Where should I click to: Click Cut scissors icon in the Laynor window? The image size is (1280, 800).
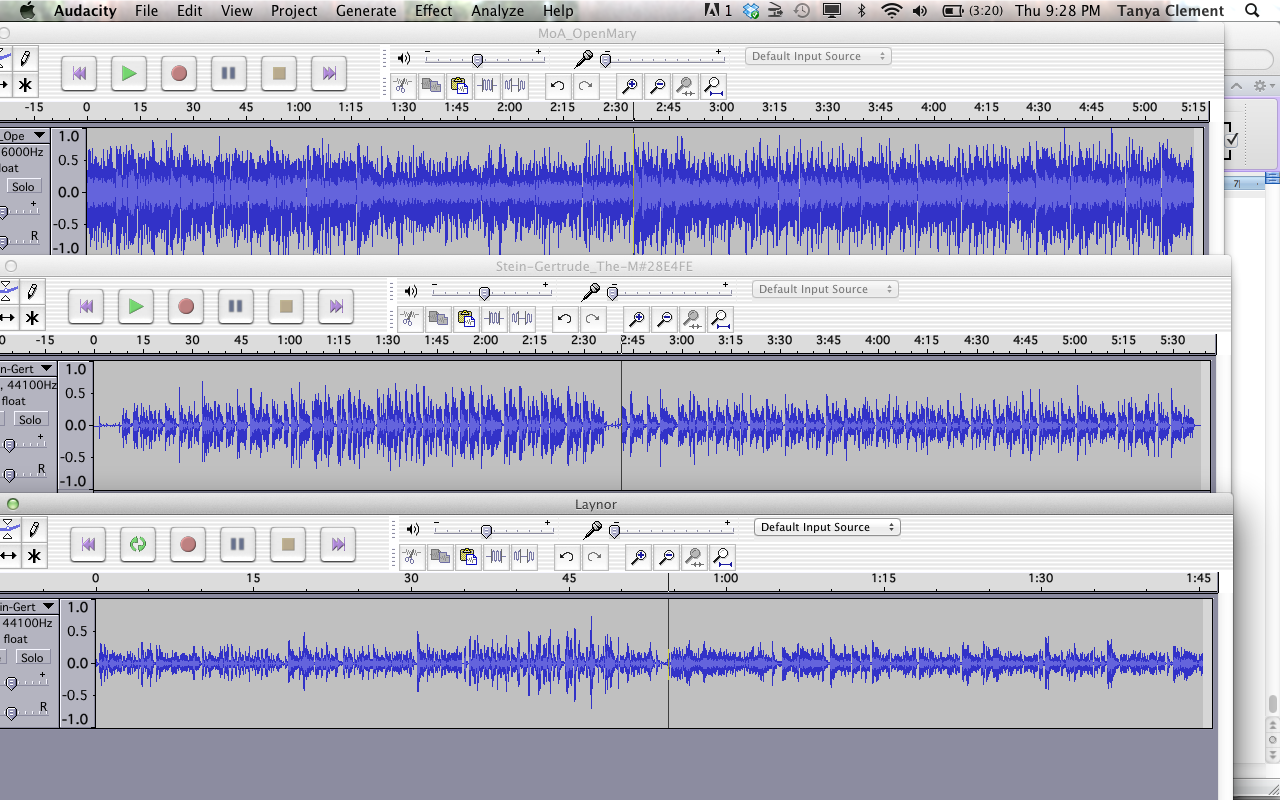point(411,557)
